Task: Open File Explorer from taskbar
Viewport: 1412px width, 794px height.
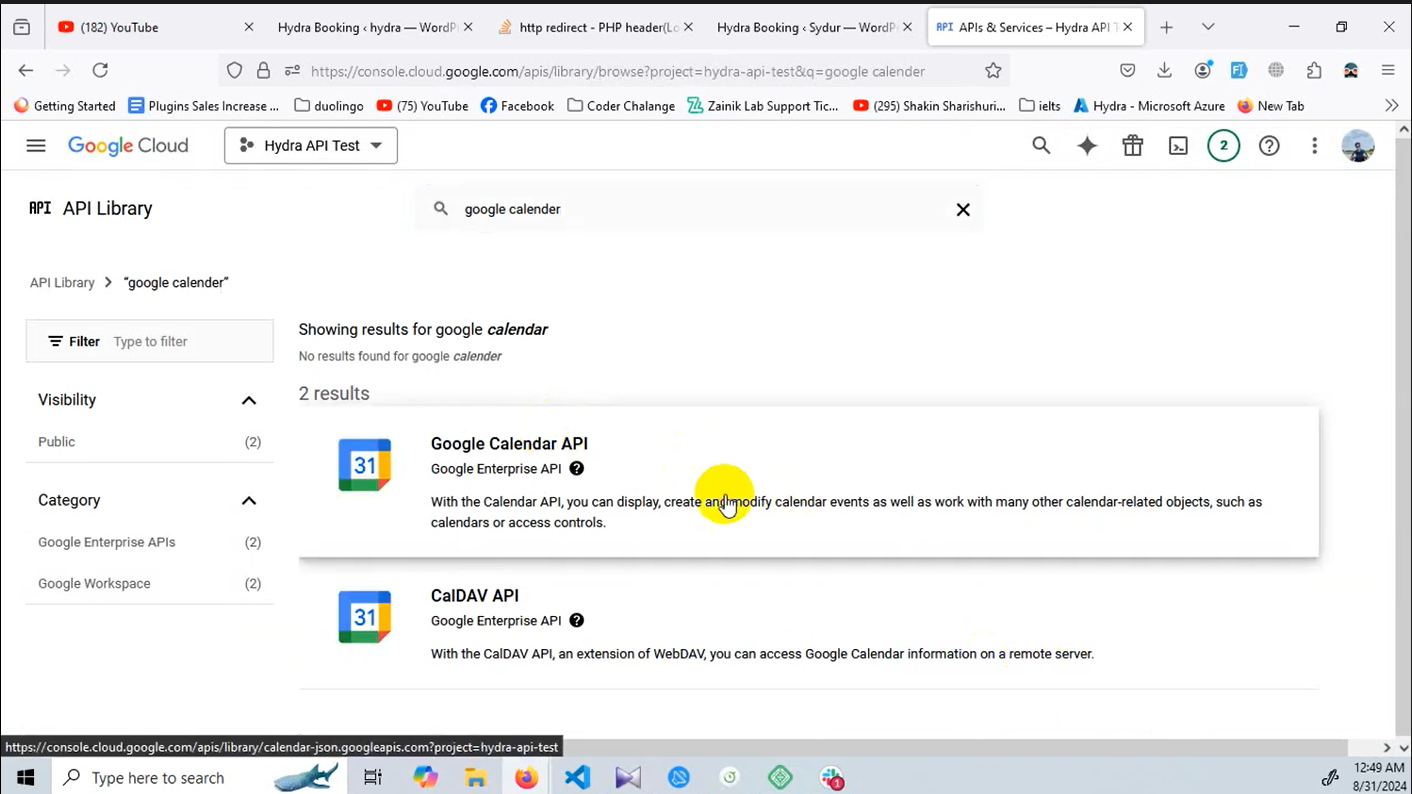Action: pos(475,778)
